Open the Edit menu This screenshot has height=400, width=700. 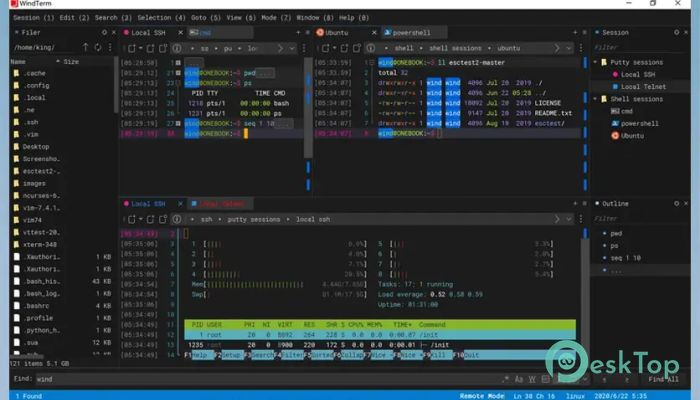74,18
